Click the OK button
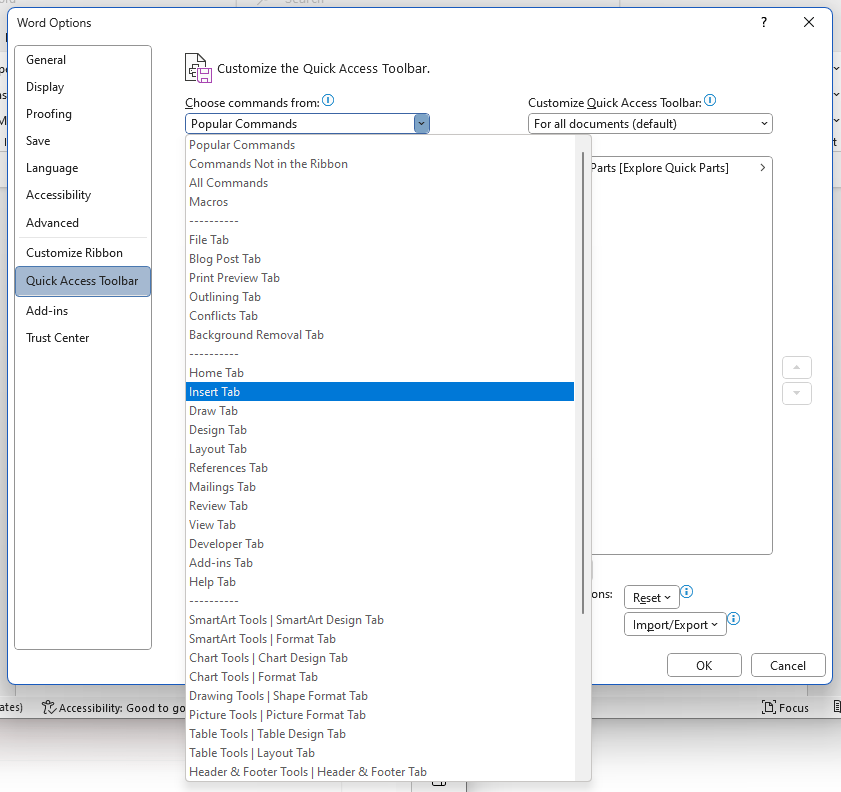Screen dimensions: 841x792 pyautogui.click(x=704, y=665)
